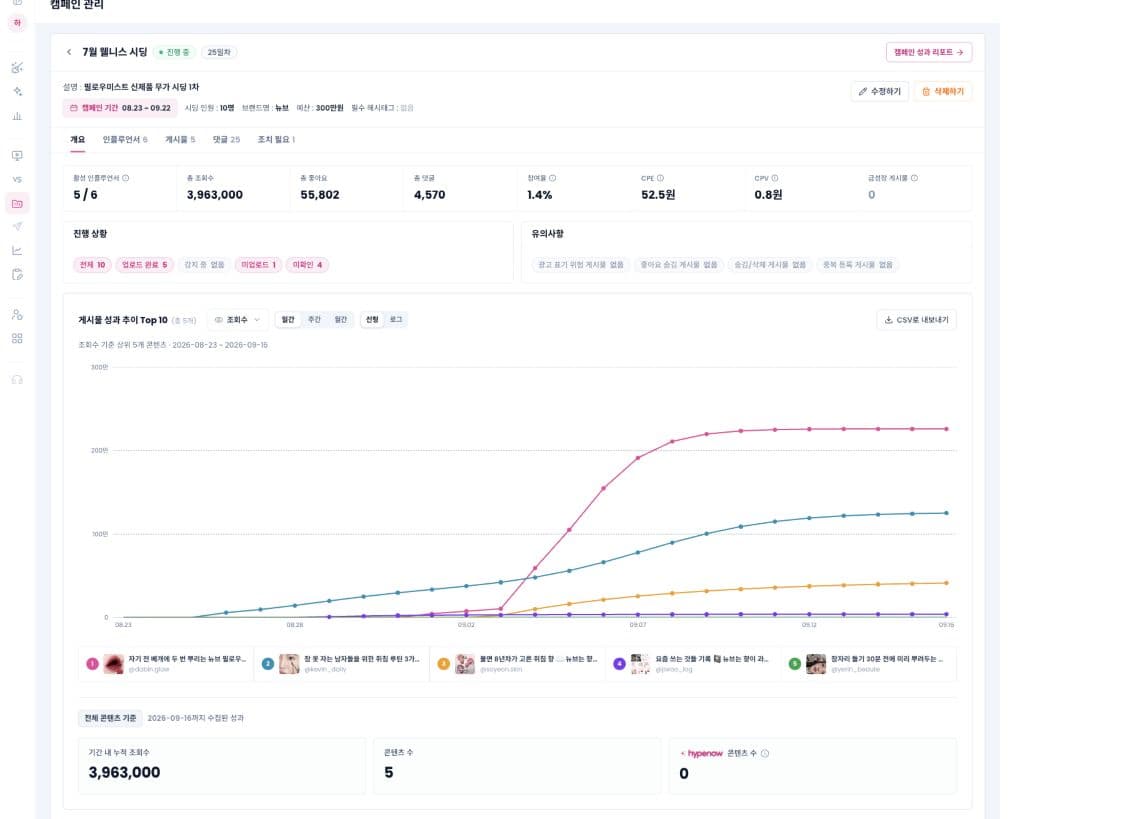Click the teal number 2 legend circle
The width and height of the screenshot is (1125, 819).
(x=268, y=664)
